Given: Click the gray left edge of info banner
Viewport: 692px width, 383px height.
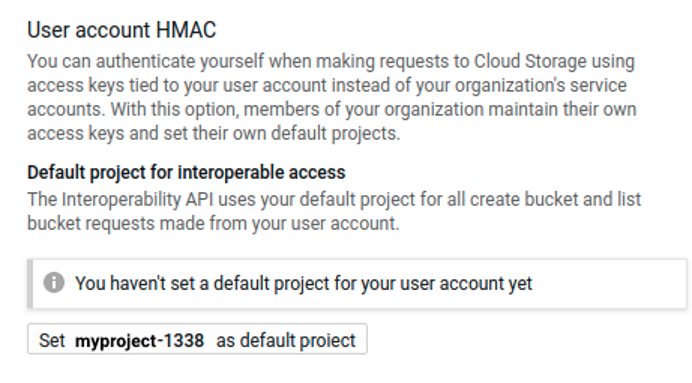Looking at the screenshot, I should (x=30, y=284).
